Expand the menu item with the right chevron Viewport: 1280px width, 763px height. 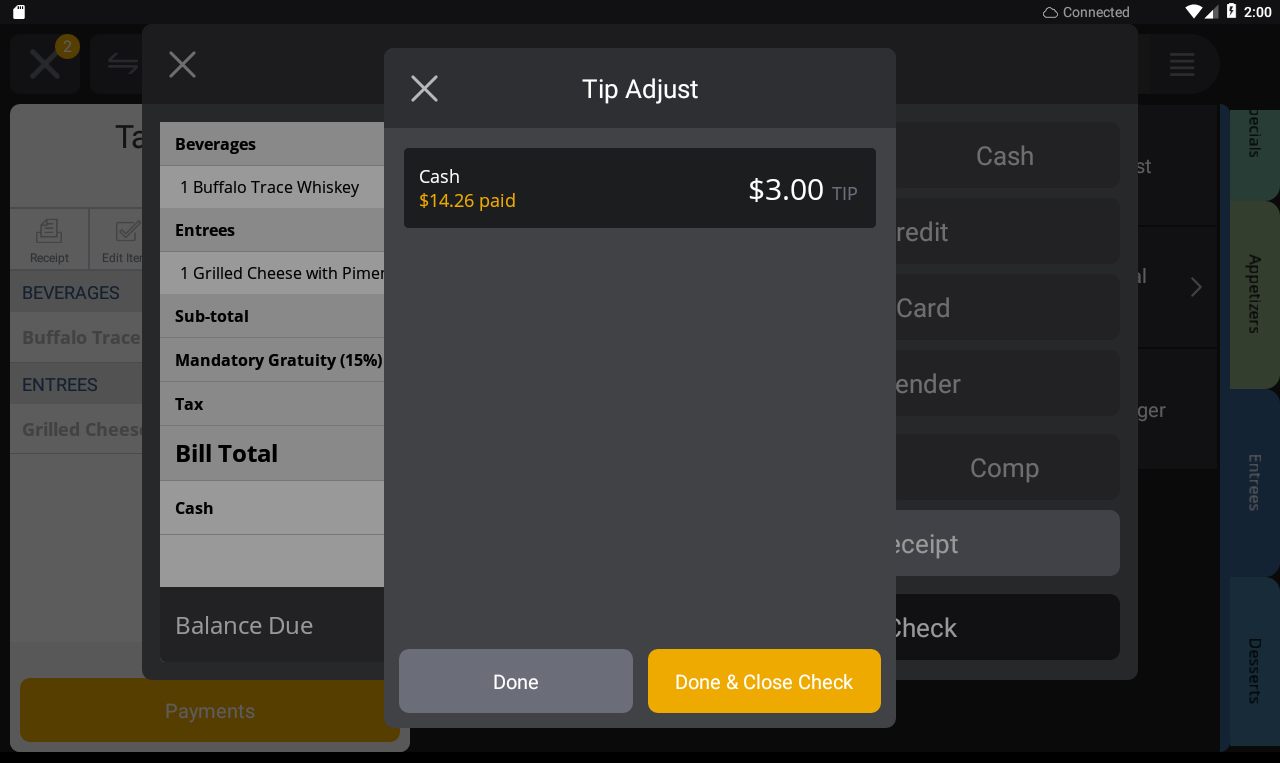click(x=1196, y=287)
